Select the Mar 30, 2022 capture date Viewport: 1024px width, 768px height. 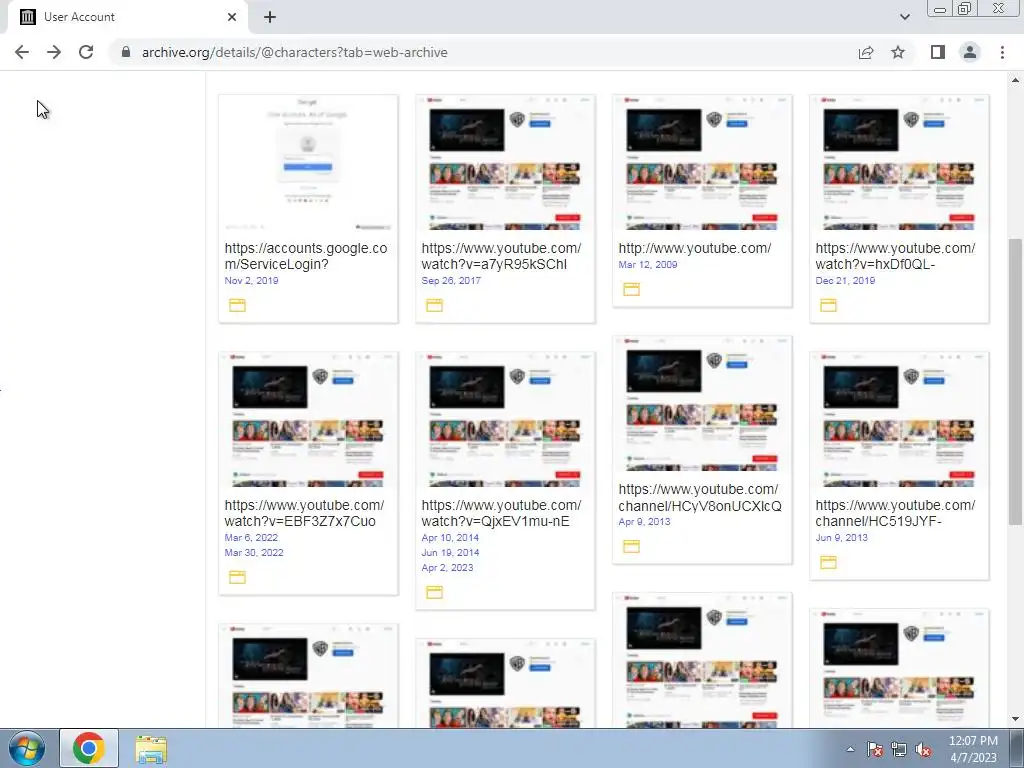[254, 552]
